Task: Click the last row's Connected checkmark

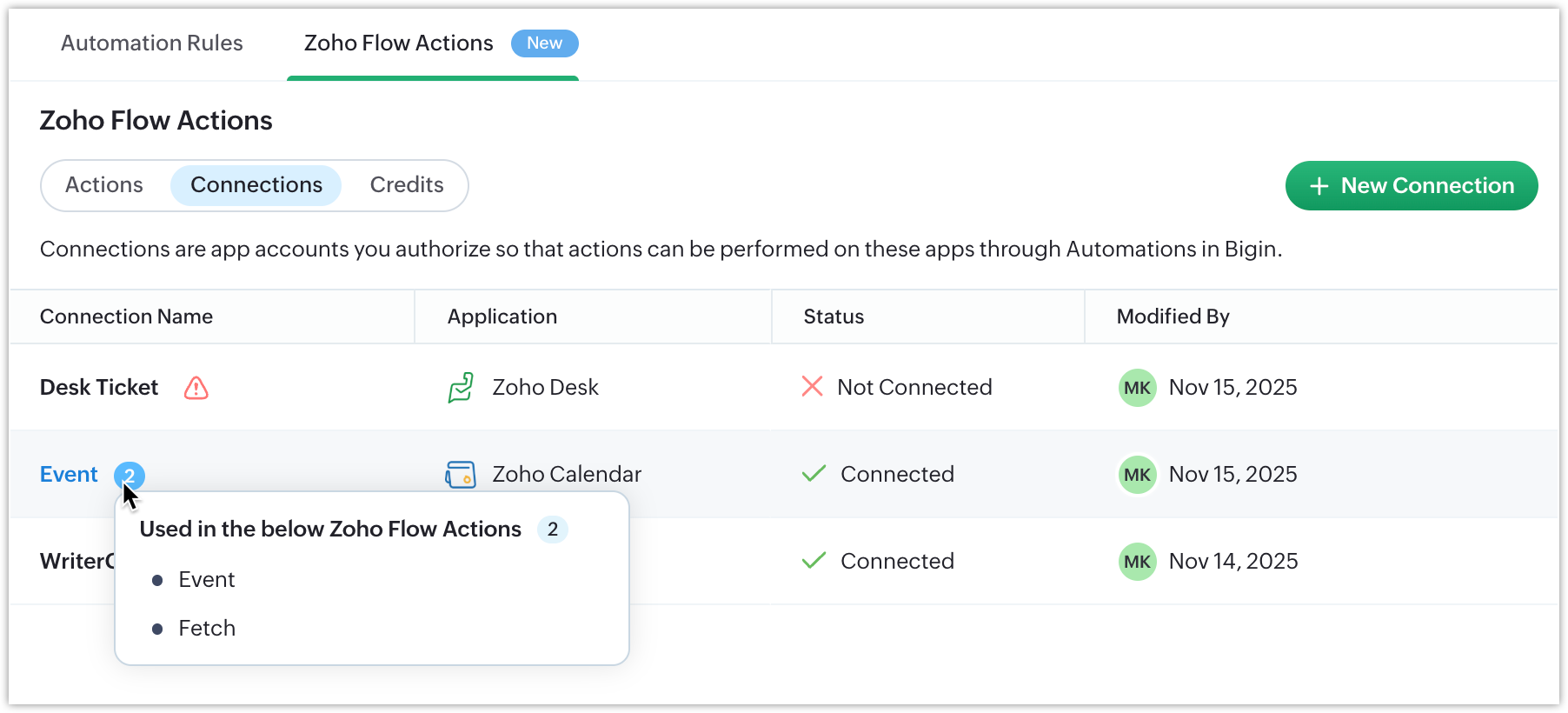Action: click(x=814, y=561)
